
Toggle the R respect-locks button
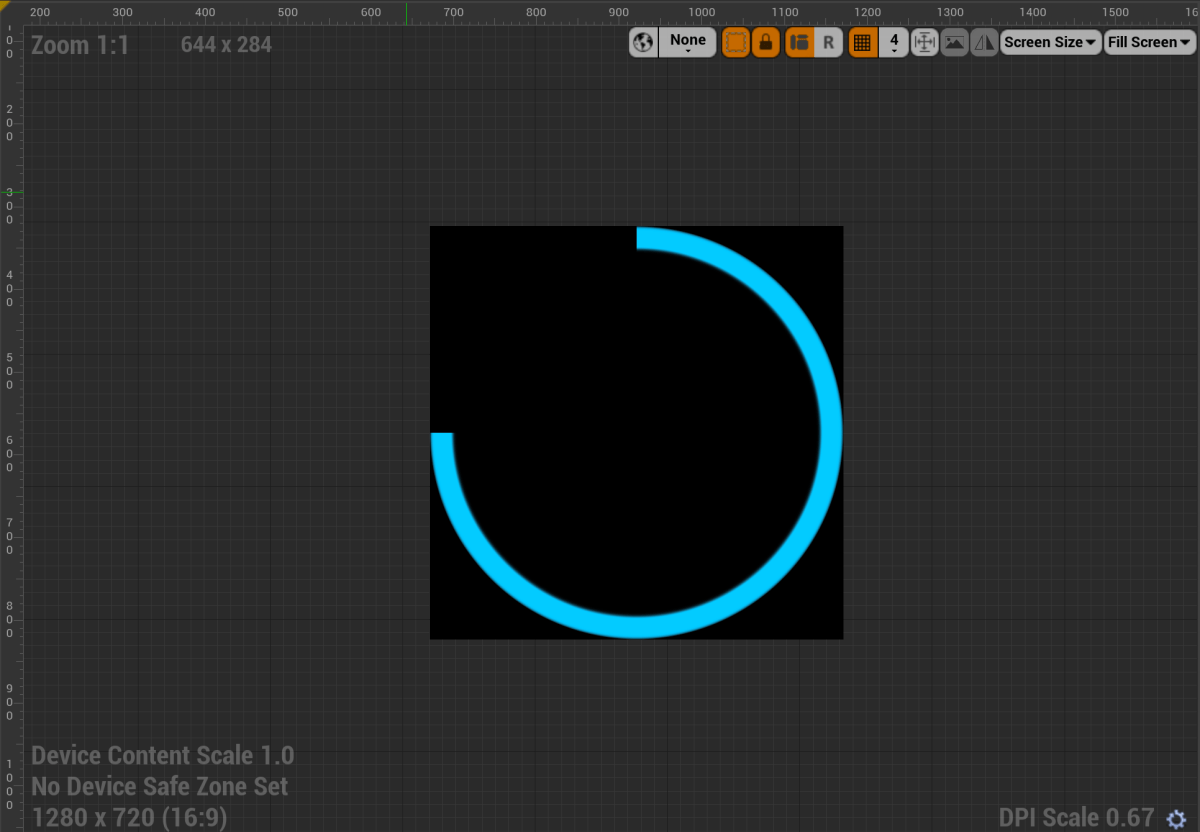point(829,42)
